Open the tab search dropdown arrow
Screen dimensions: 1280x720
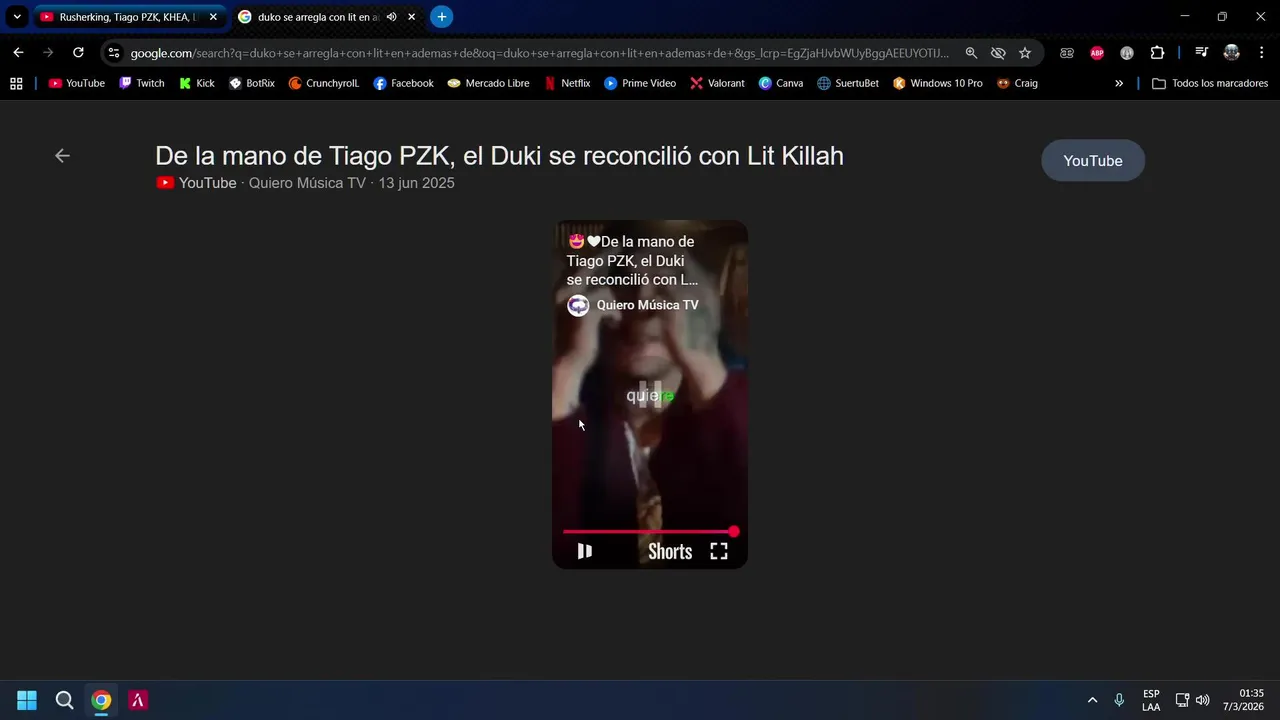point(17,17)
